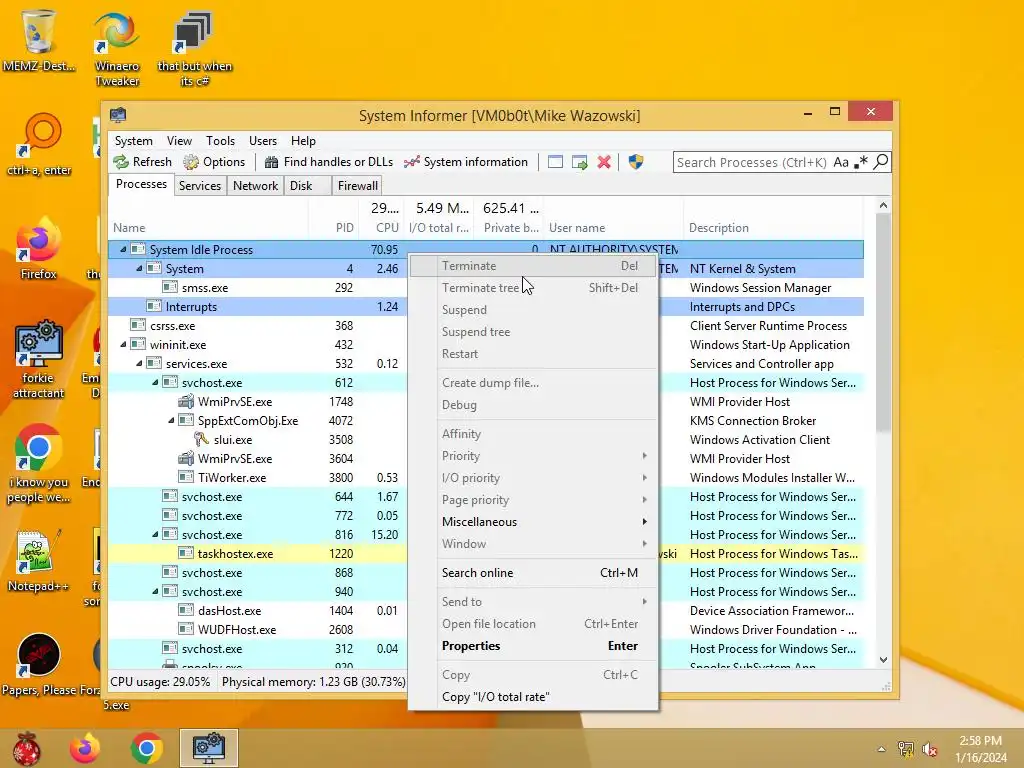Click Physical memory status bar entry
1024x768 pixels.
(313, 682)
